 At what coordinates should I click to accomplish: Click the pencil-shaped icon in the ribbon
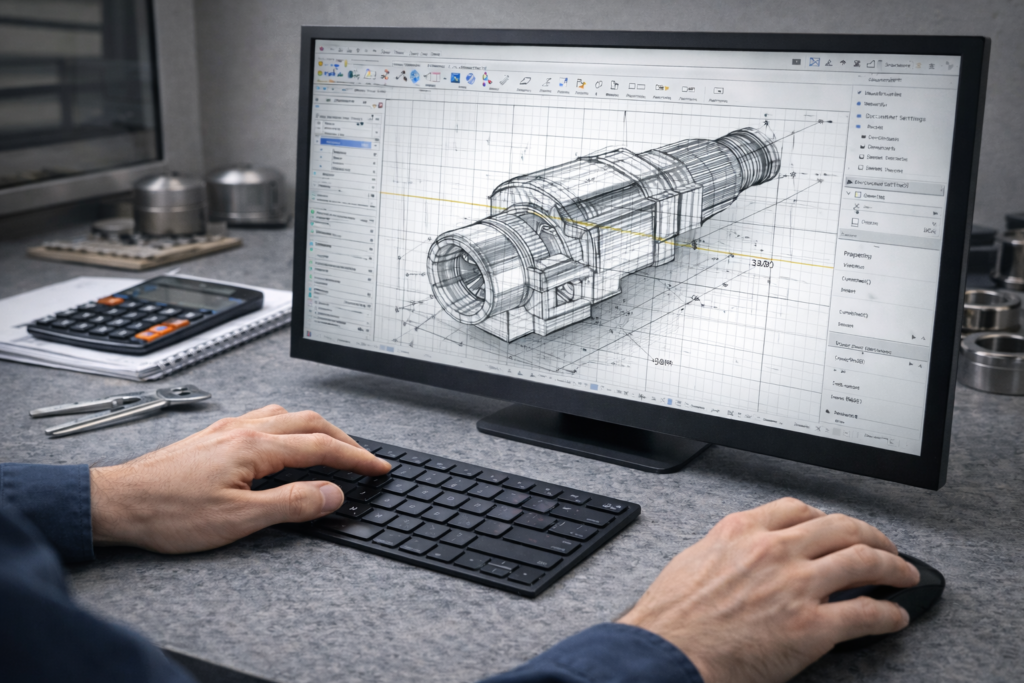pyautogui.click(x=503, y=80)
